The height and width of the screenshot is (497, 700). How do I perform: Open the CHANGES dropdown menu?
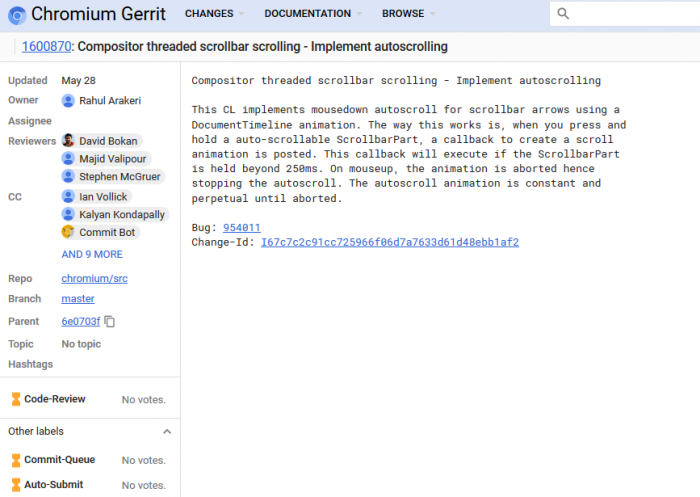click(214, 14)
